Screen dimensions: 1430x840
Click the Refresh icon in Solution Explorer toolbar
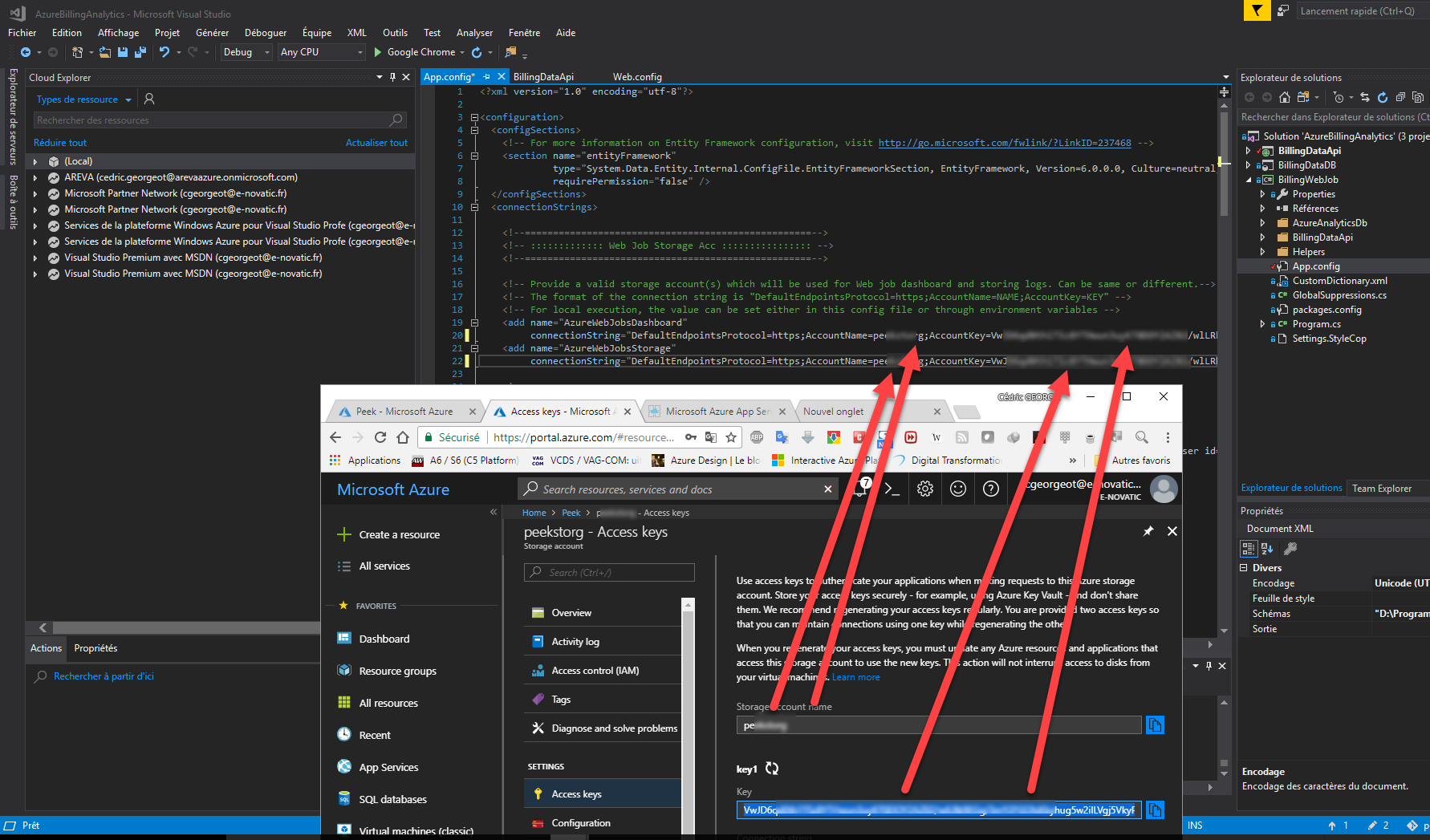[1383, 98]
